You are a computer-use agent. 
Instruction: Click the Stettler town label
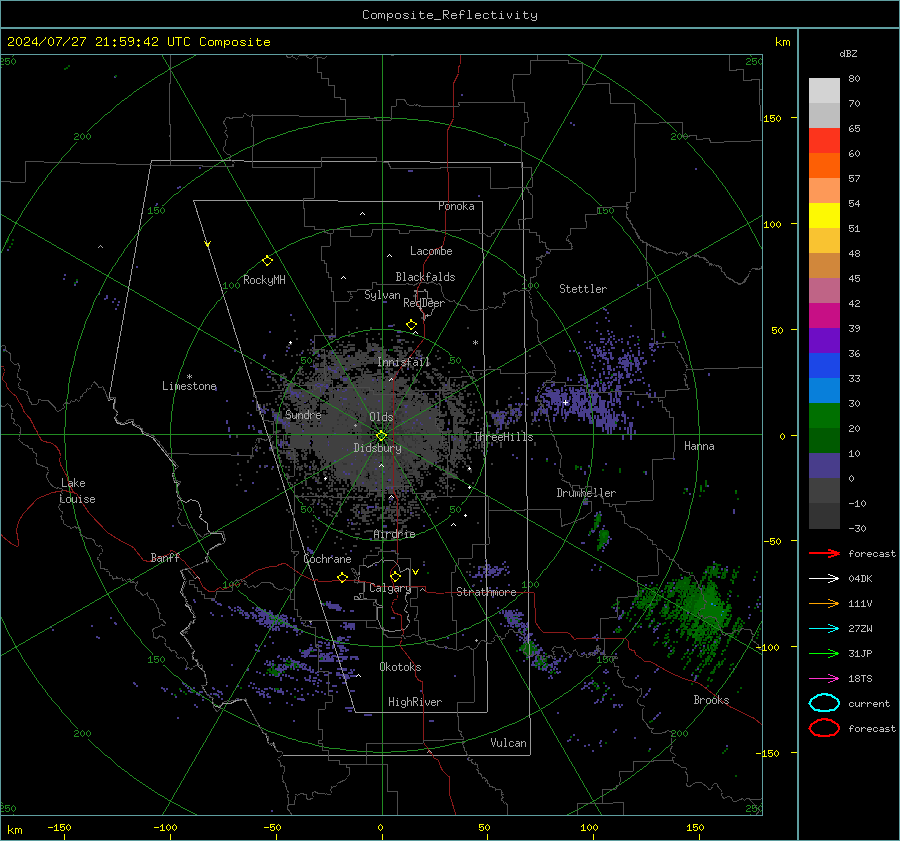click(x=583, y=289)
